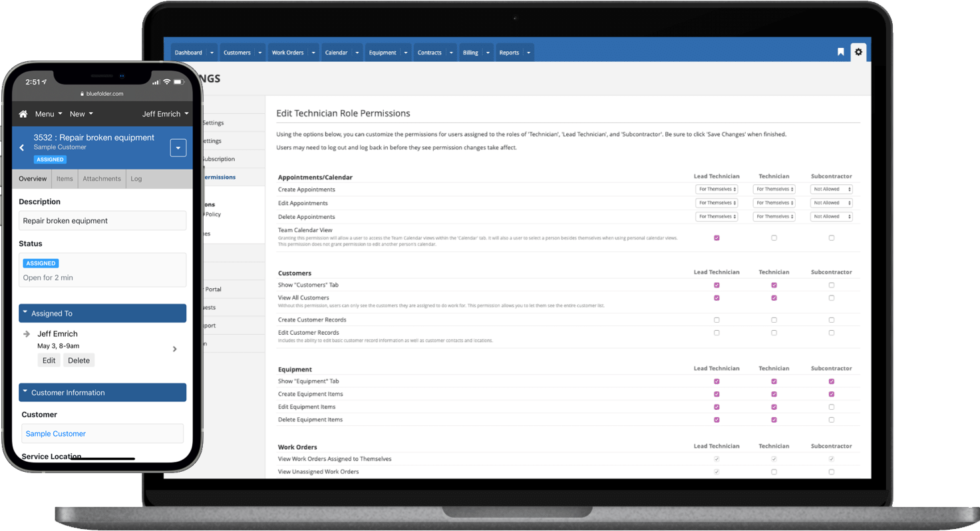This screenshot has width=980, height=531.
Task: Collapse the Assigned To section
Action: click(x=102, y=314)
